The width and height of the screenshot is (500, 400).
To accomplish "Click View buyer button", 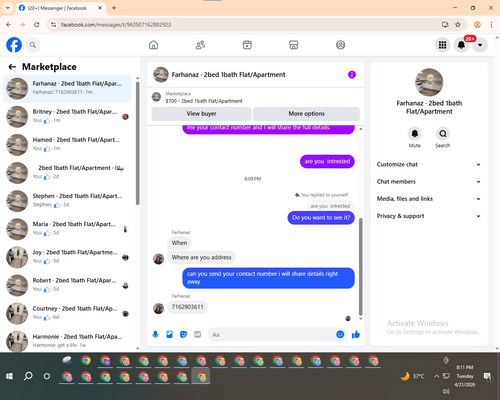I will coord(201,114).
